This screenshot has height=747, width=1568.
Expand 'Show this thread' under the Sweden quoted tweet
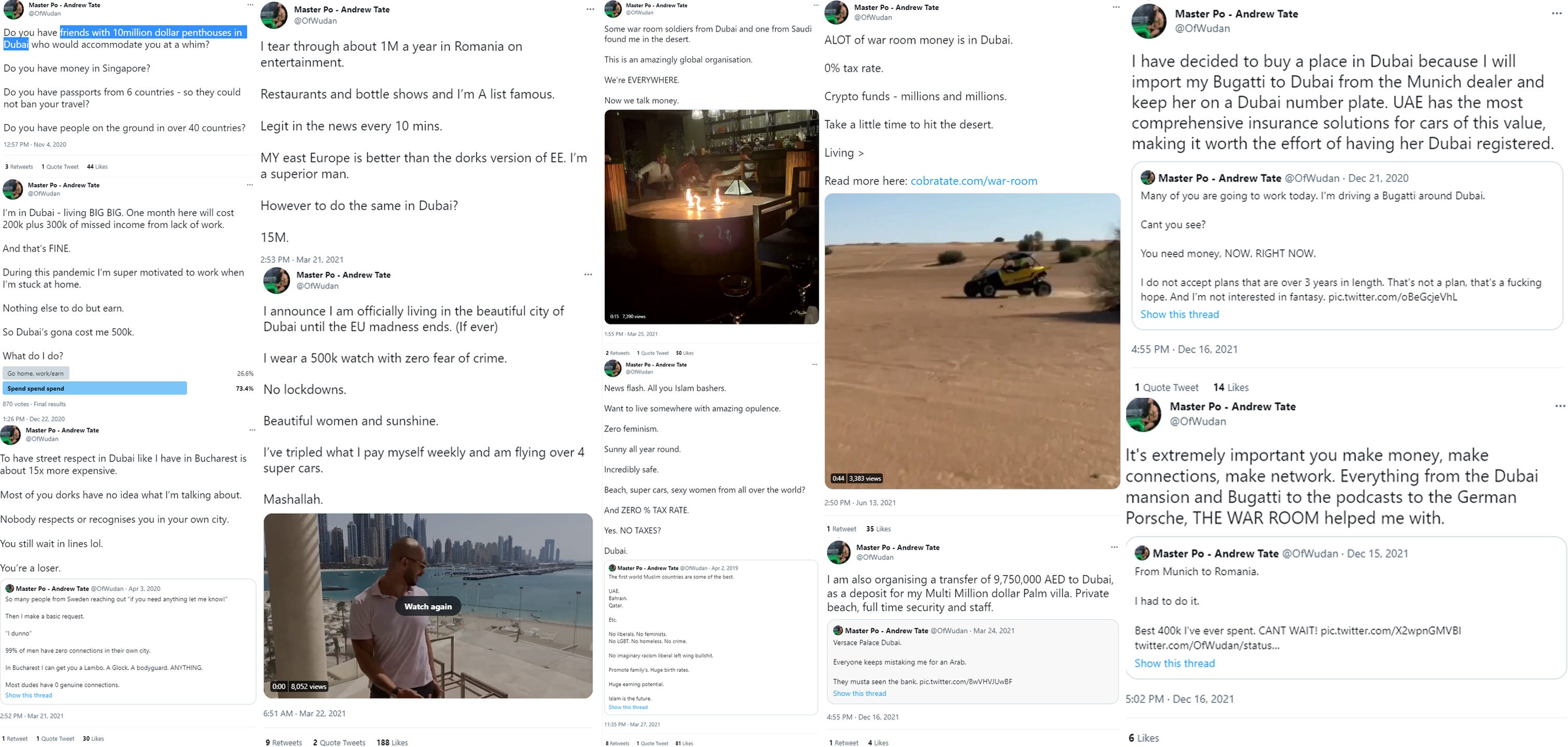click(x=29, y=695)
